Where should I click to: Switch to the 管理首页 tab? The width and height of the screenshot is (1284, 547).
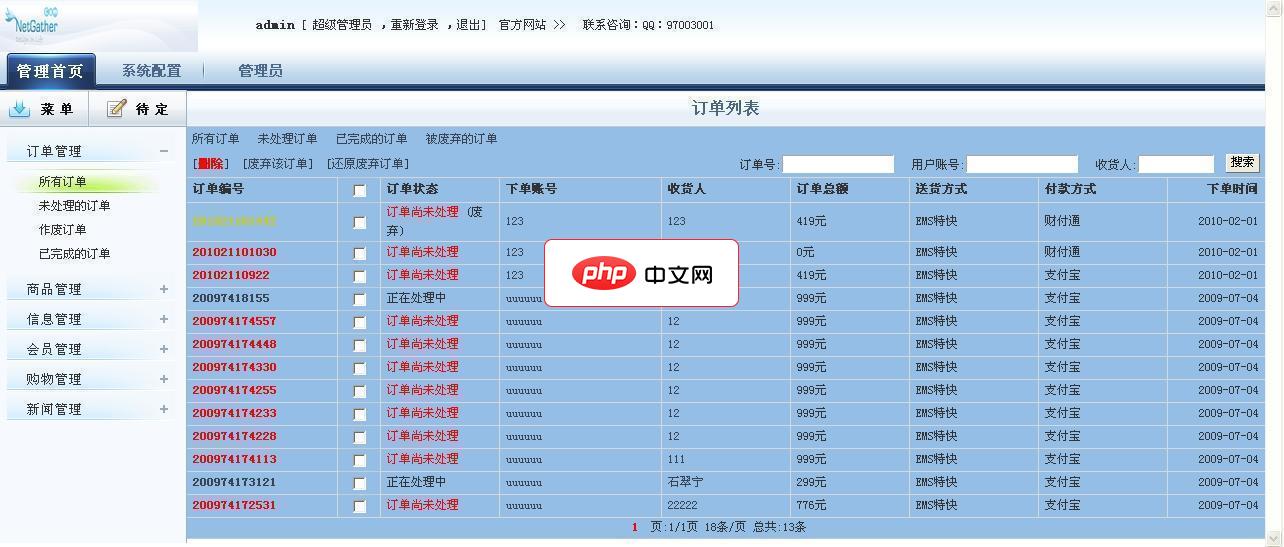51,71
